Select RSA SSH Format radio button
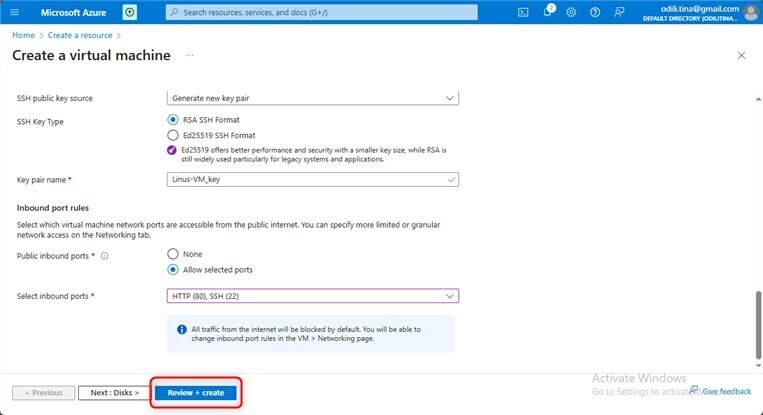The width and height of the screenshot is (763, 415). [x=173, y=120]
